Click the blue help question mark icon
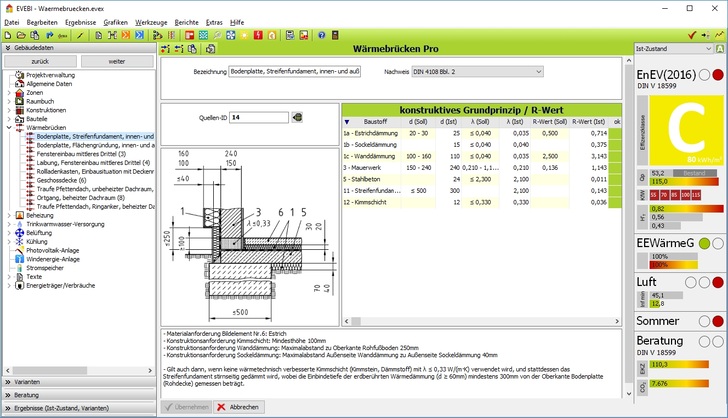Viewport: 728px width, 418px height. 321,35
